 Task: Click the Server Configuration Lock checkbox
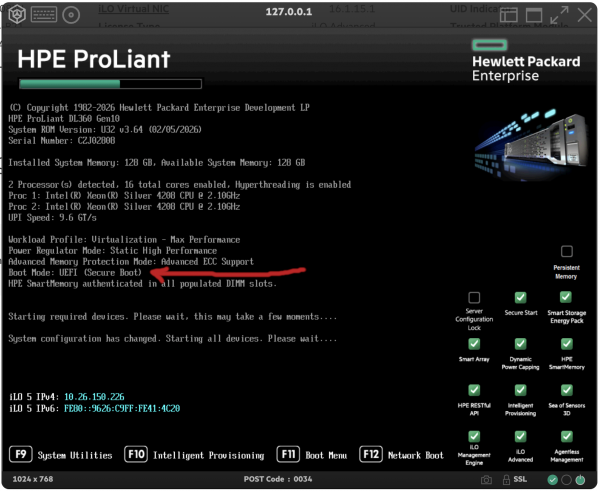click(474, 297)
